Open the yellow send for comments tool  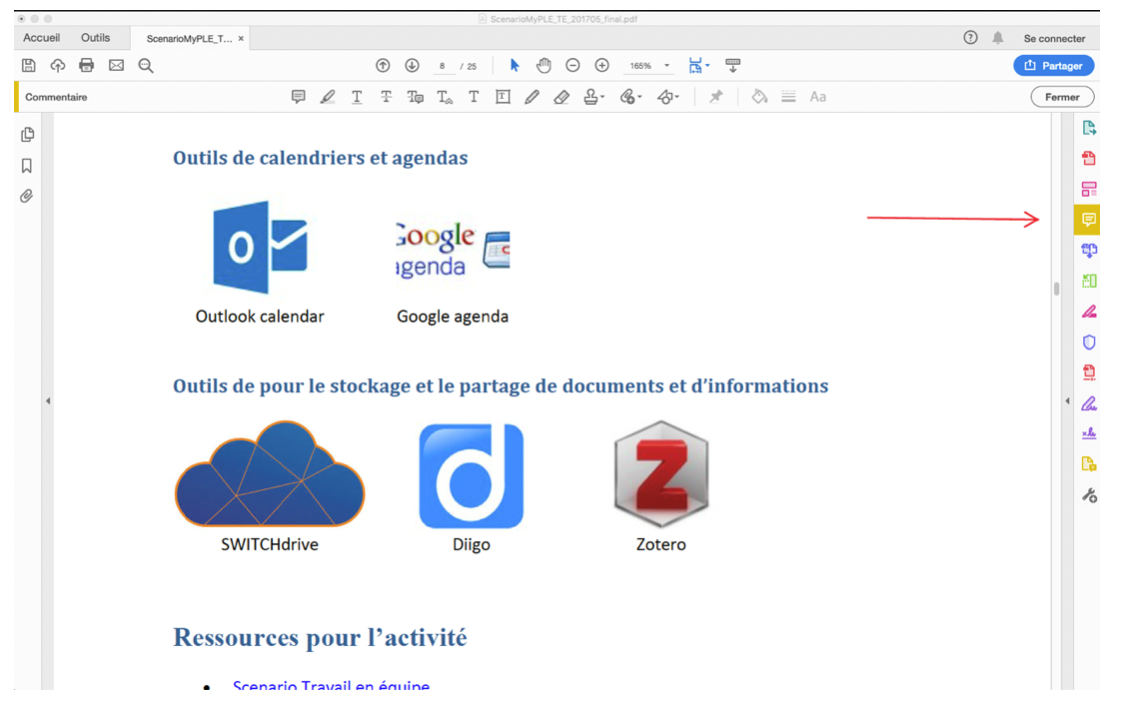pyautogui.click(x=1089, y=464)
